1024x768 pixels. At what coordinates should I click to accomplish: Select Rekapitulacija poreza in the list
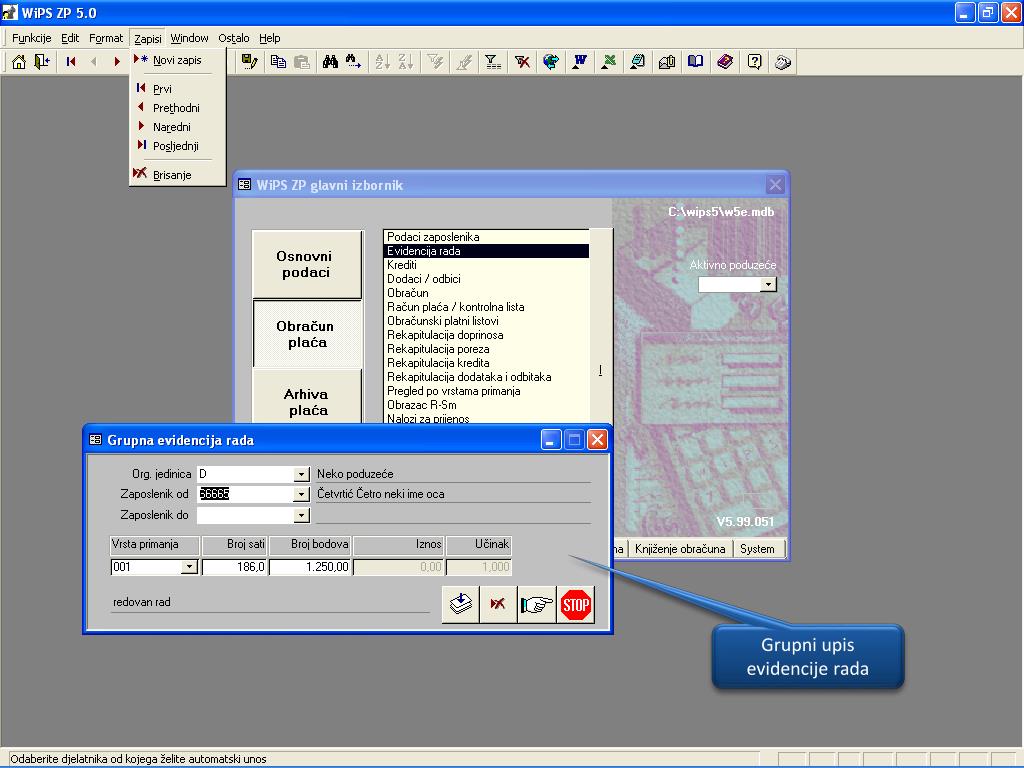coord(487,349)
